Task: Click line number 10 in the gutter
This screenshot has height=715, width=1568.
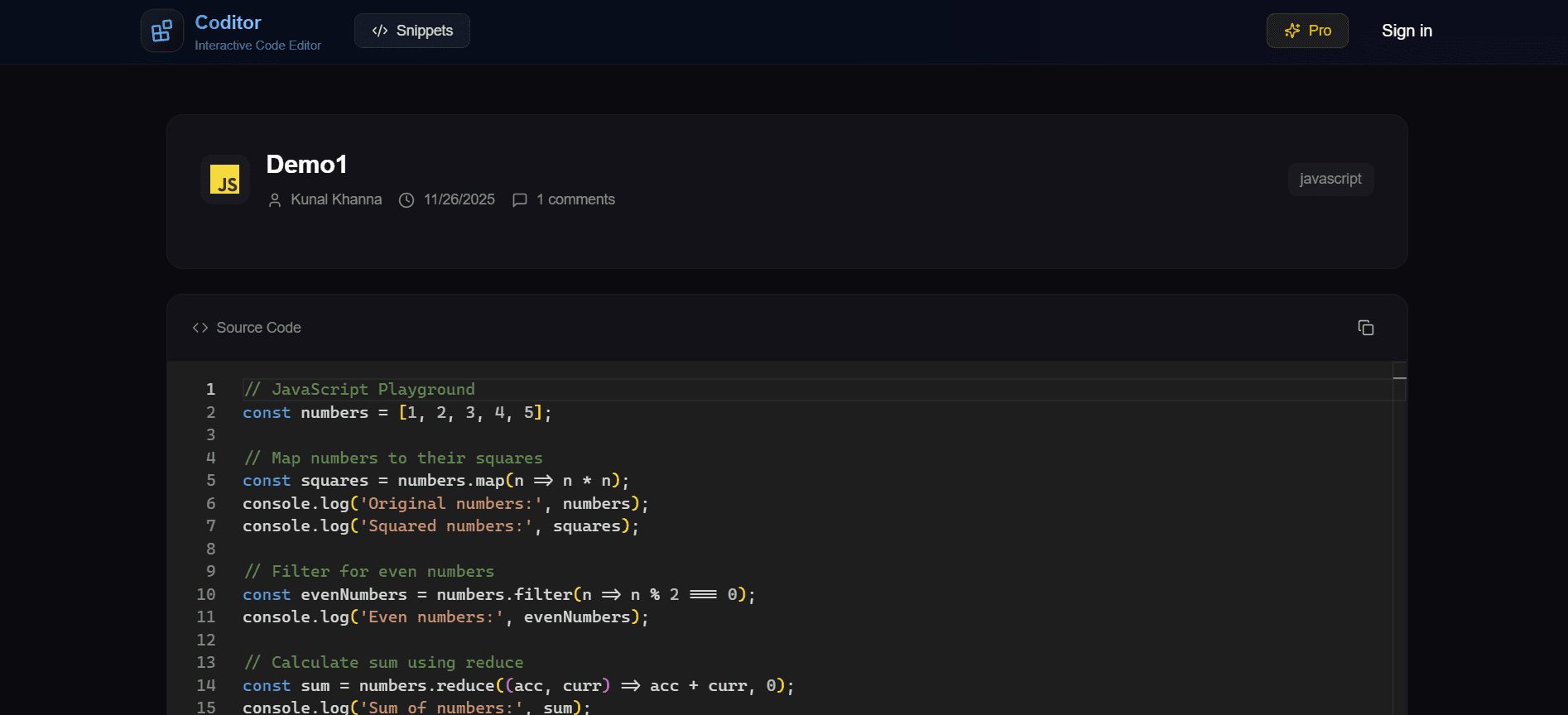Action: click(x=205, y=594)
